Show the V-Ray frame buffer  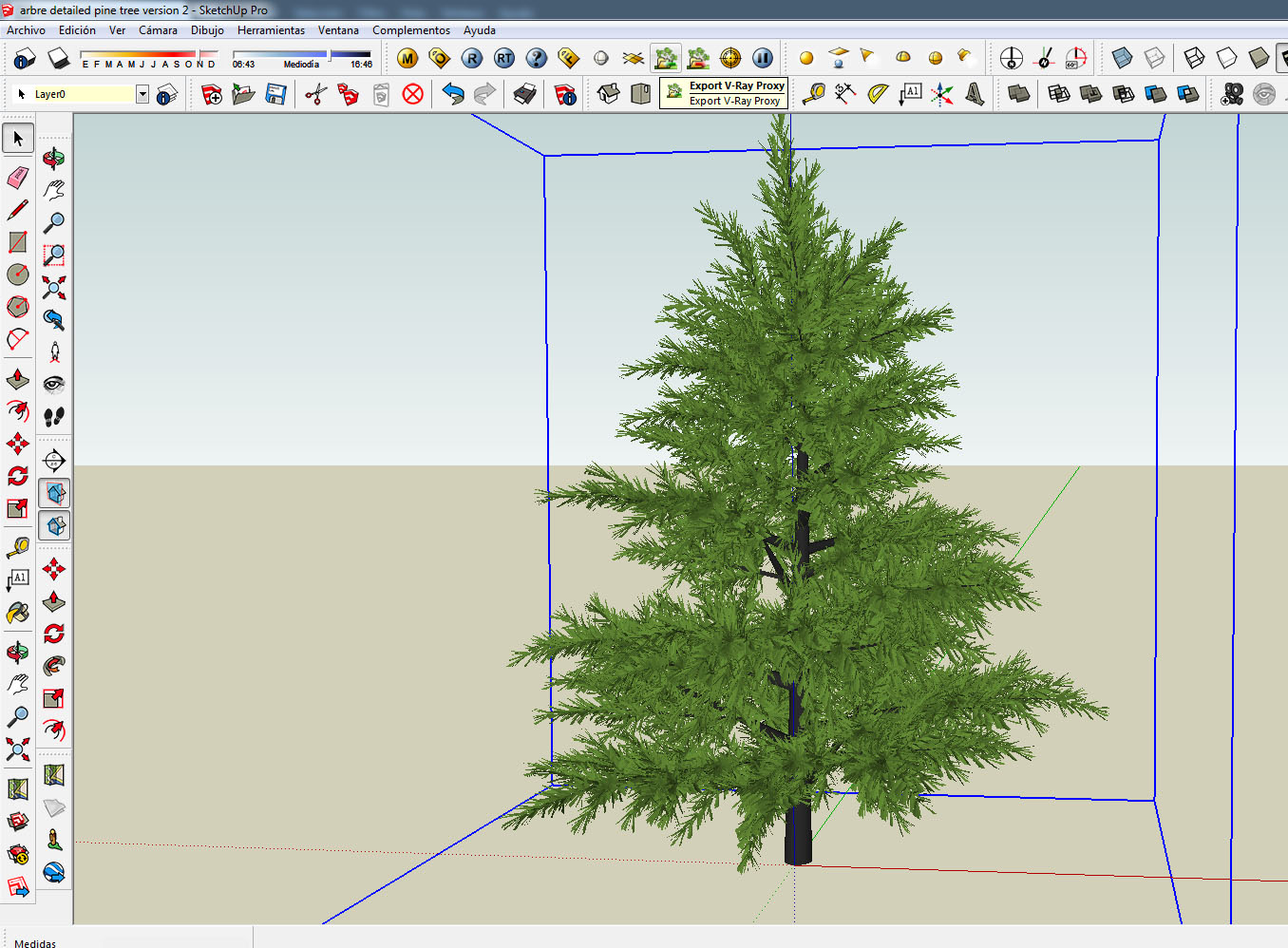point(569,58)
